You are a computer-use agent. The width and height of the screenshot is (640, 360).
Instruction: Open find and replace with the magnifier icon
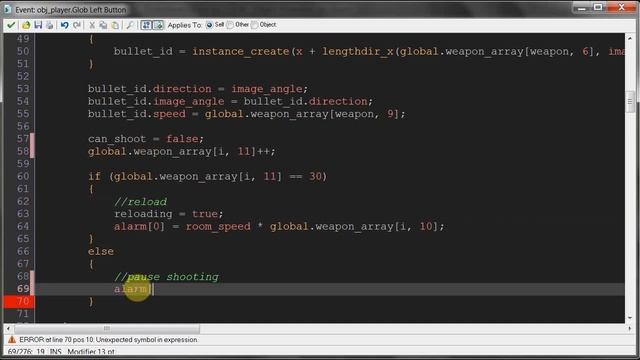tap(130, 25)
